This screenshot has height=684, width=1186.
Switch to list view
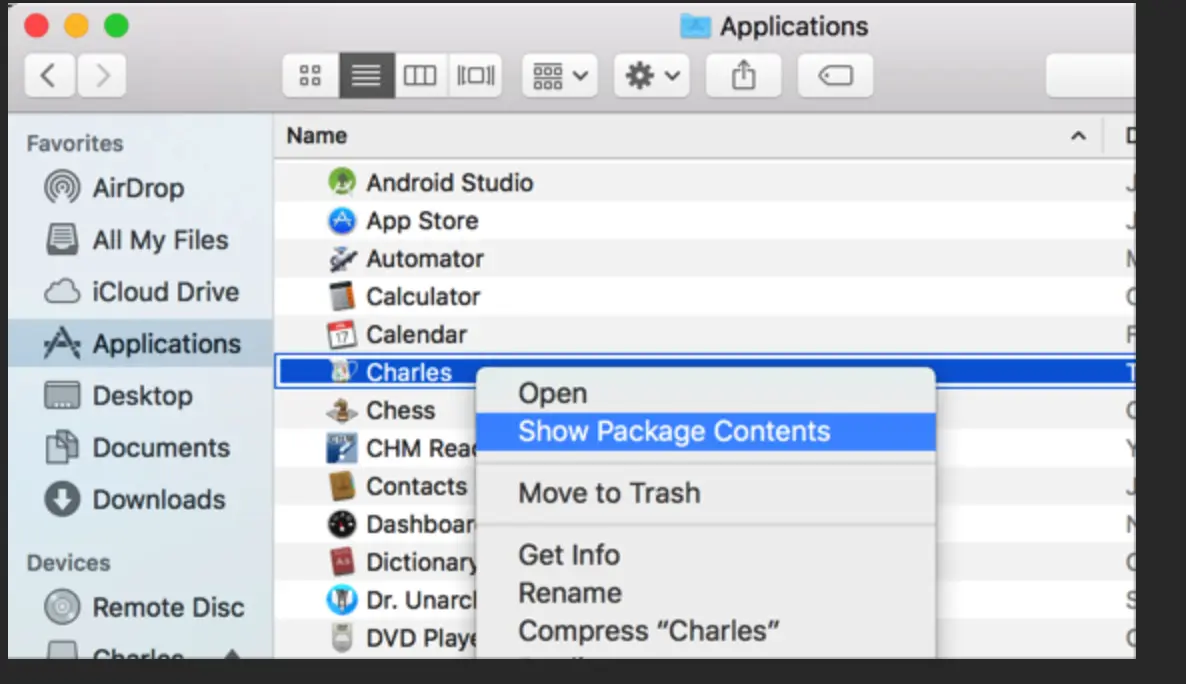pos(367,75)
